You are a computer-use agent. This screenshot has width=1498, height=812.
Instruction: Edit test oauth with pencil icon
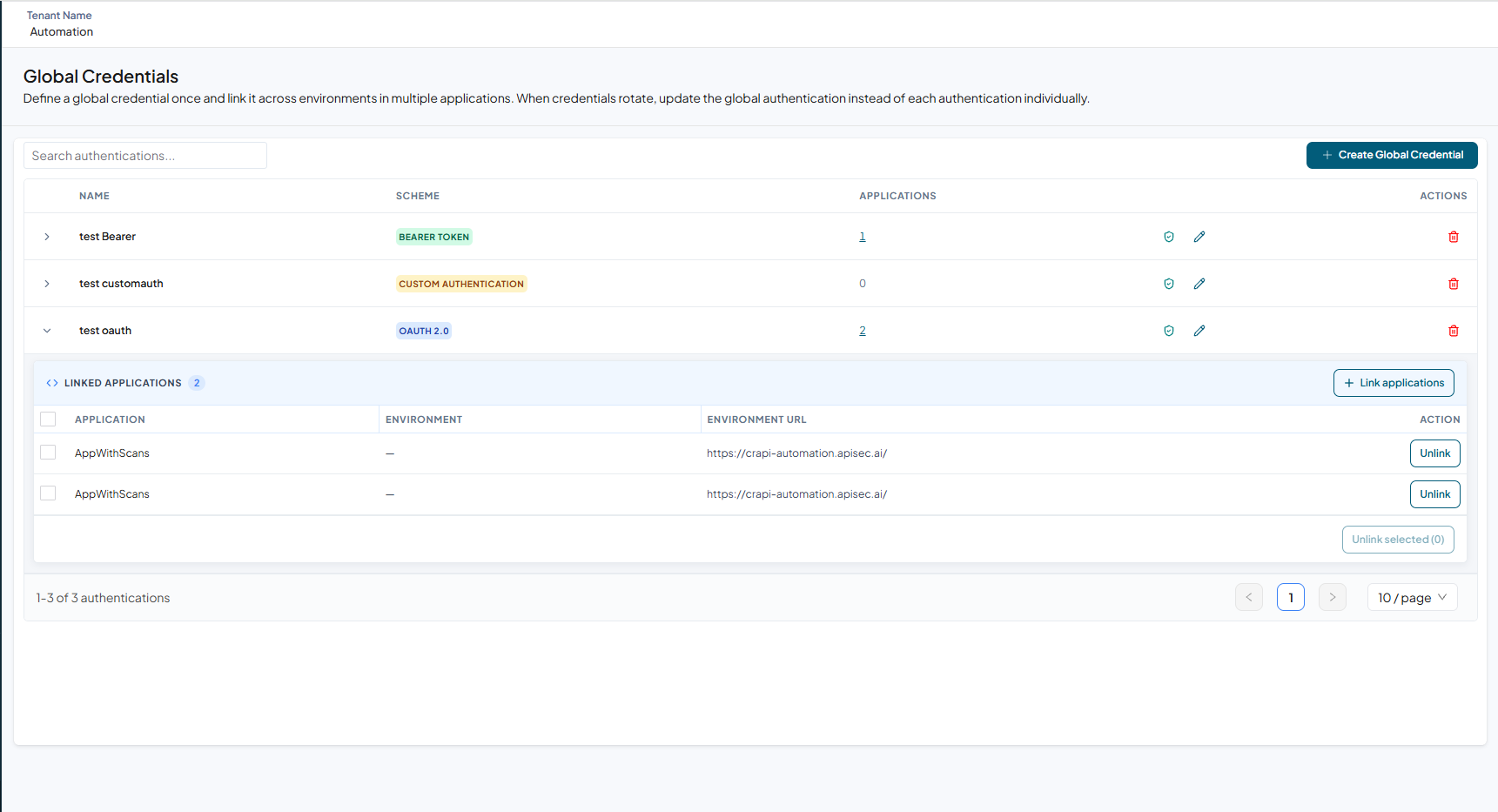1199,331
